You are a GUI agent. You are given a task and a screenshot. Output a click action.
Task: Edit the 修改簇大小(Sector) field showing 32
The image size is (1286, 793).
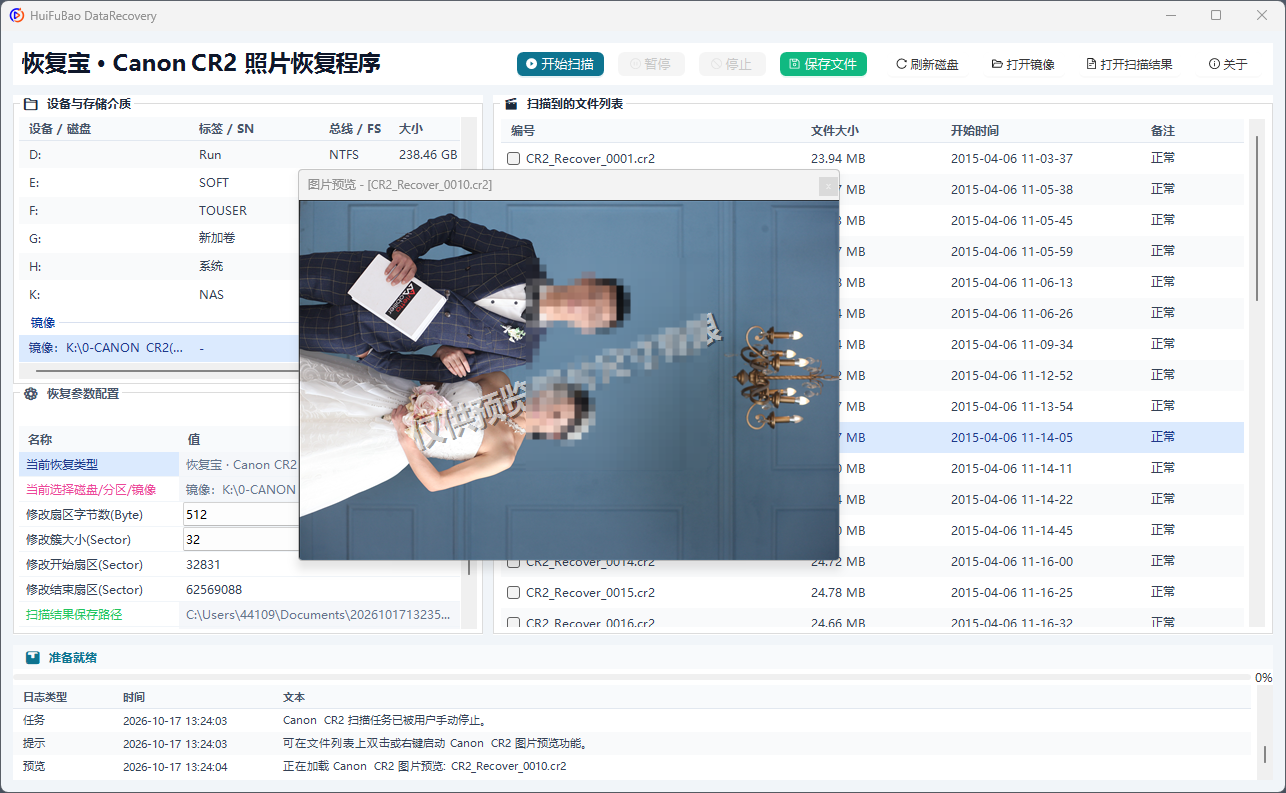[240, 539]
